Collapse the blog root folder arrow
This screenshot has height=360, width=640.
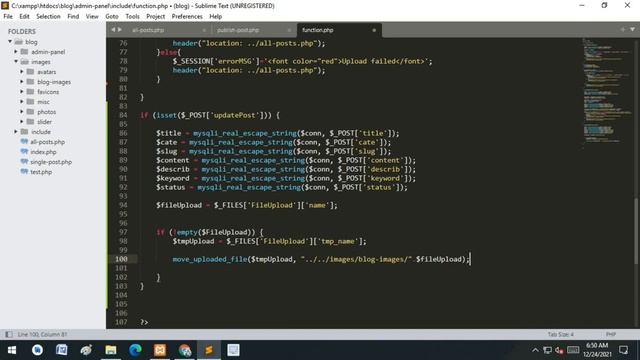[x=10, y=42]
